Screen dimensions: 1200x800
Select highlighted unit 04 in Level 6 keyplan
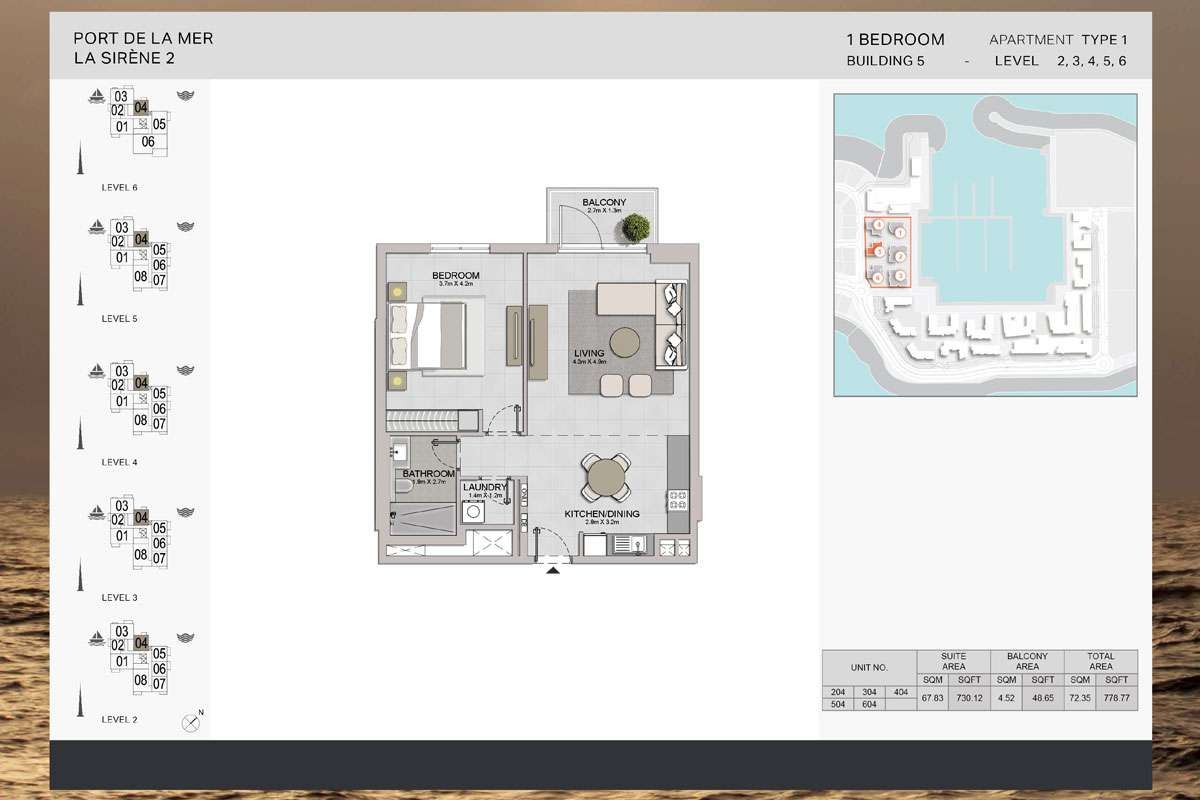click(141, 108)
